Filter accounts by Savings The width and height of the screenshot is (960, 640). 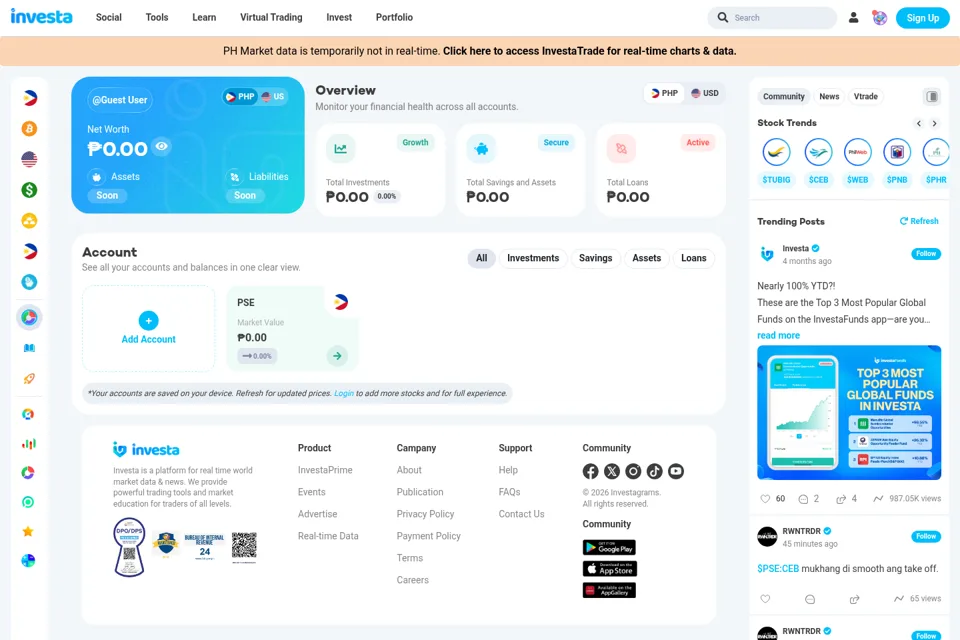tap(596, 258)
